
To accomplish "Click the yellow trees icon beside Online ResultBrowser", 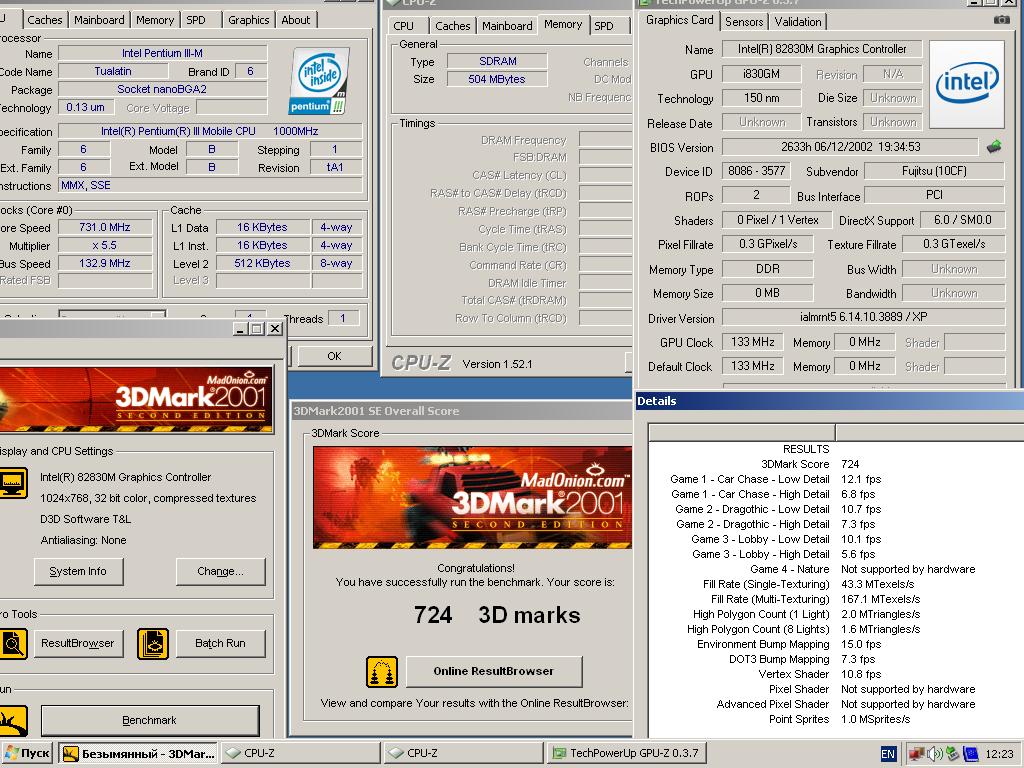I will (x=382, y=671).
